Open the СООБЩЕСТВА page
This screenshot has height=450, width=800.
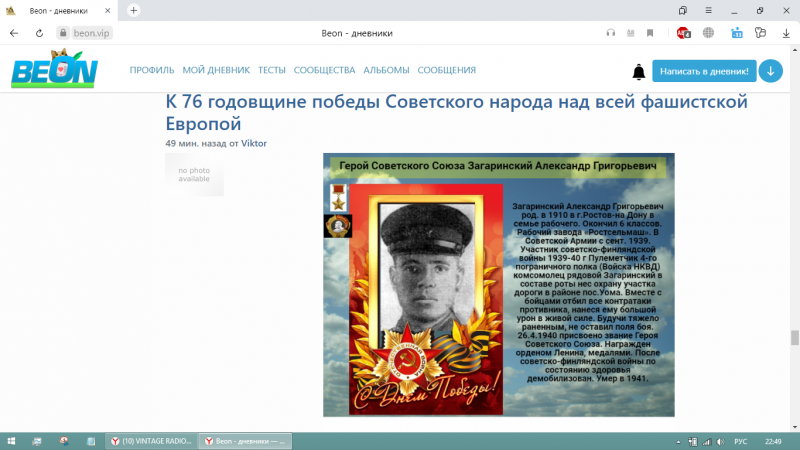coord(325,70)
